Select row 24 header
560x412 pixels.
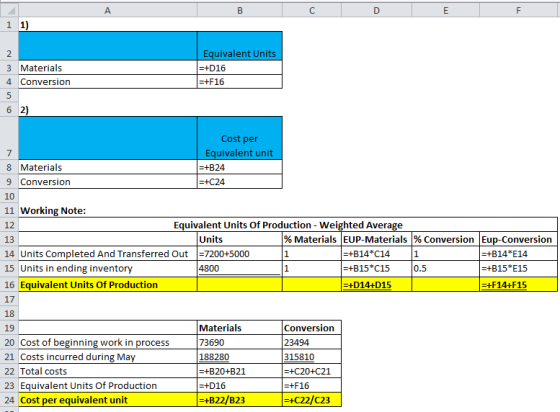[x=9, y=400]
